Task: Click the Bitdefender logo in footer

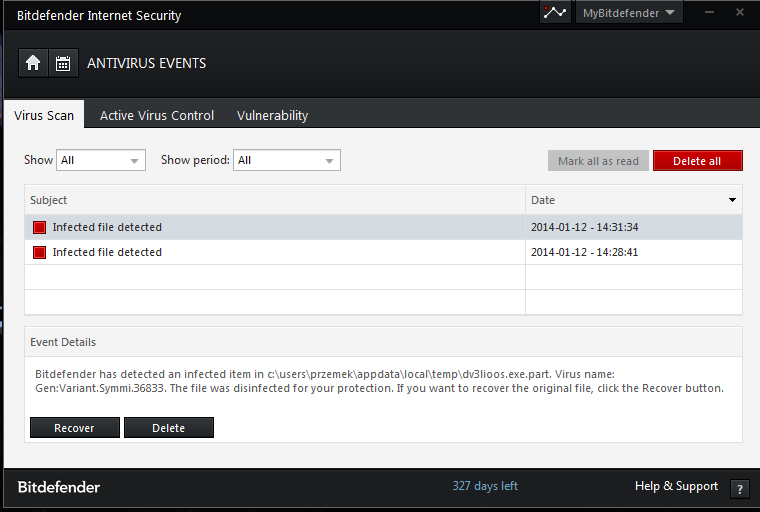Action: pos(59,487)
